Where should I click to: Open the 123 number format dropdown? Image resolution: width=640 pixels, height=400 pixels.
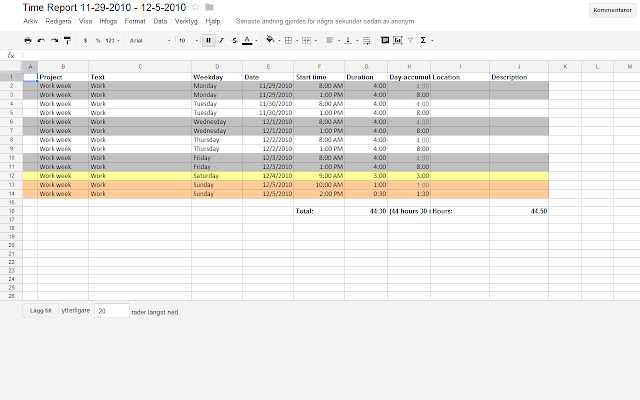[x=112, y=40]
